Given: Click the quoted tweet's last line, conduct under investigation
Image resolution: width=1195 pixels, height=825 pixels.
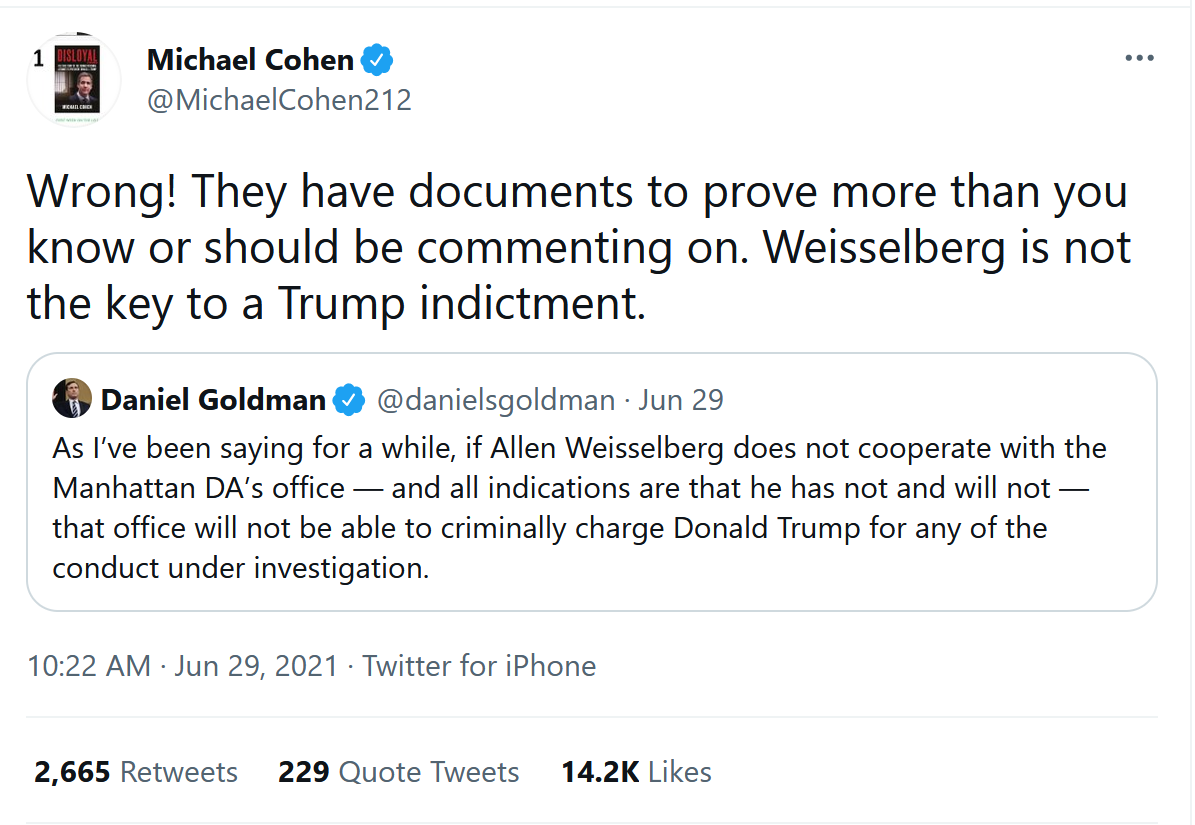Looking at the screenshot, I should pos(240,568).
